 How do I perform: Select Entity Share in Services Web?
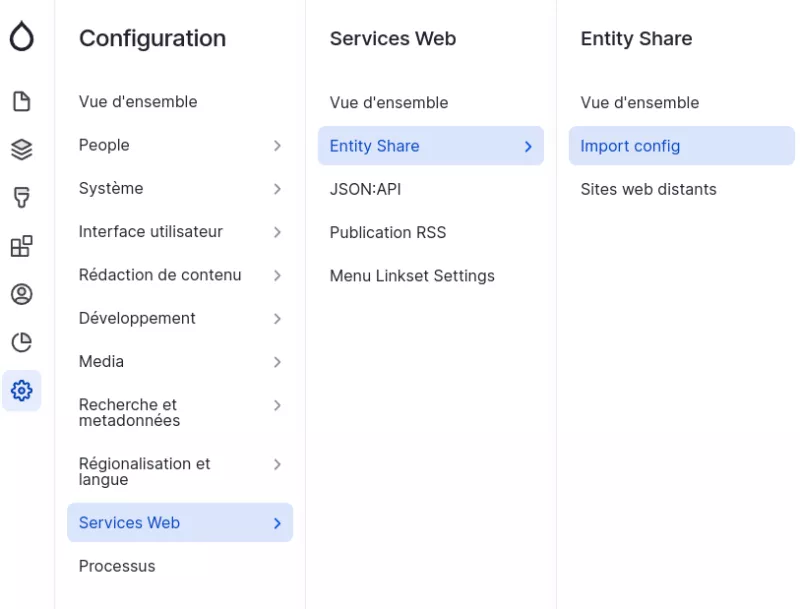[431, 146]
